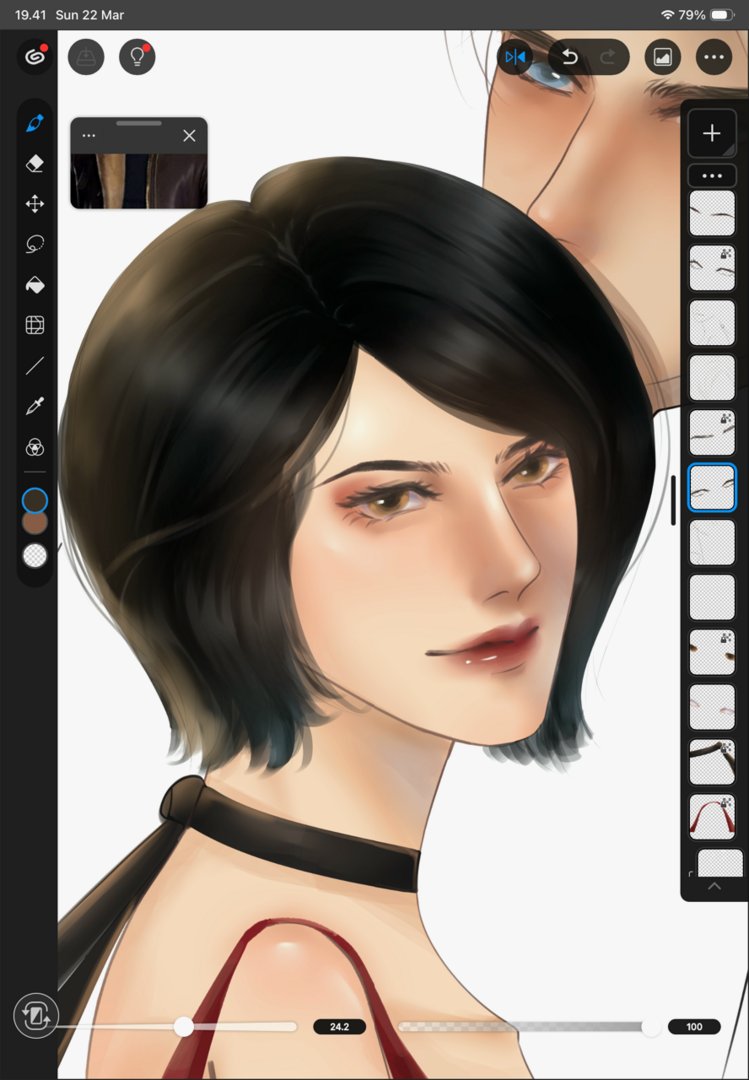749x1080 pixels.
Task: Select the mesh grid transform tool
Action: (34, 325)
